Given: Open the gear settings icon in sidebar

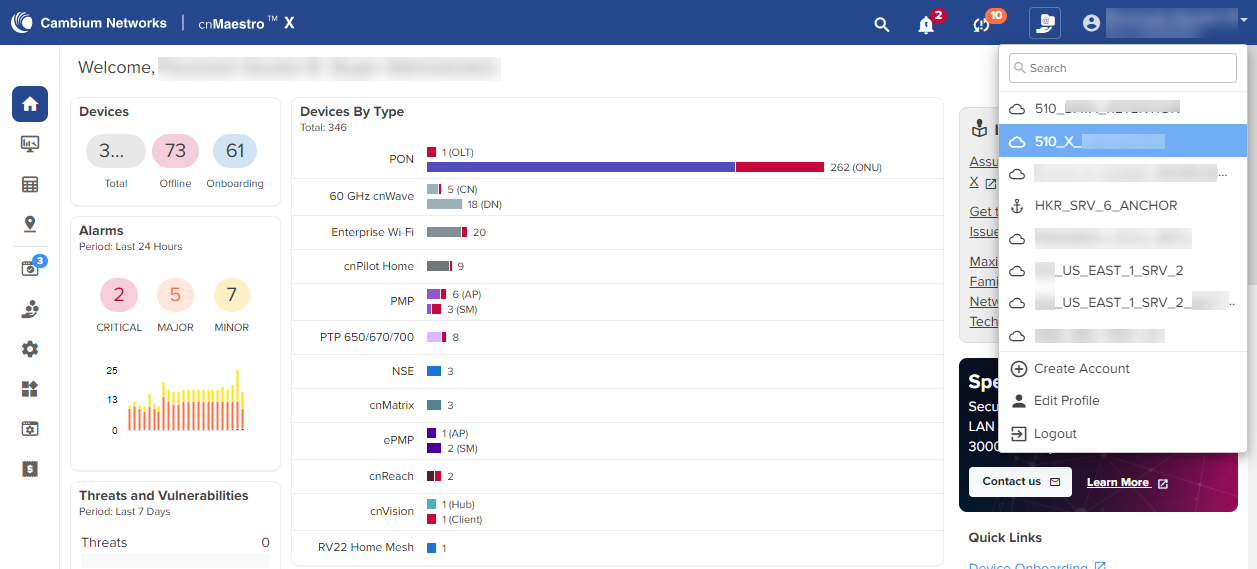Looking at the screenshot, I should click(30, 349).
